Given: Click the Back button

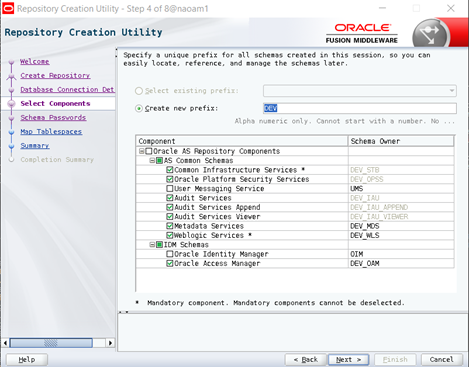Looking at the screenshot, I should pos(306,360).
